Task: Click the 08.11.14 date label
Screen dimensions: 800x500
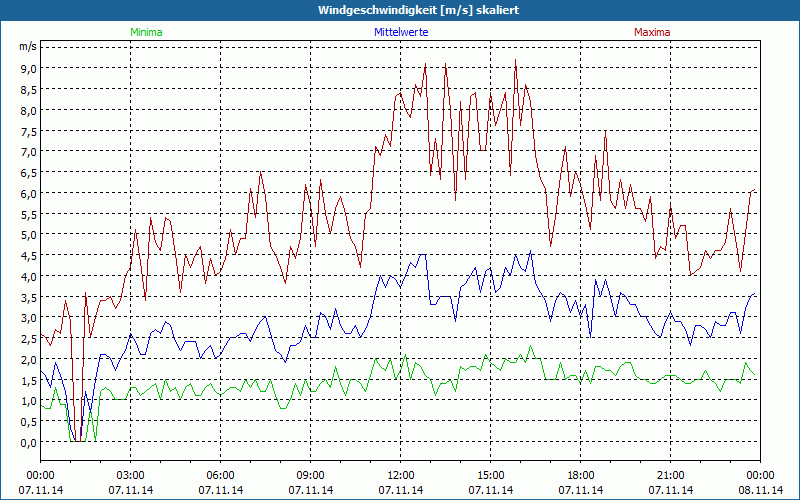Action: click(761, 490)
